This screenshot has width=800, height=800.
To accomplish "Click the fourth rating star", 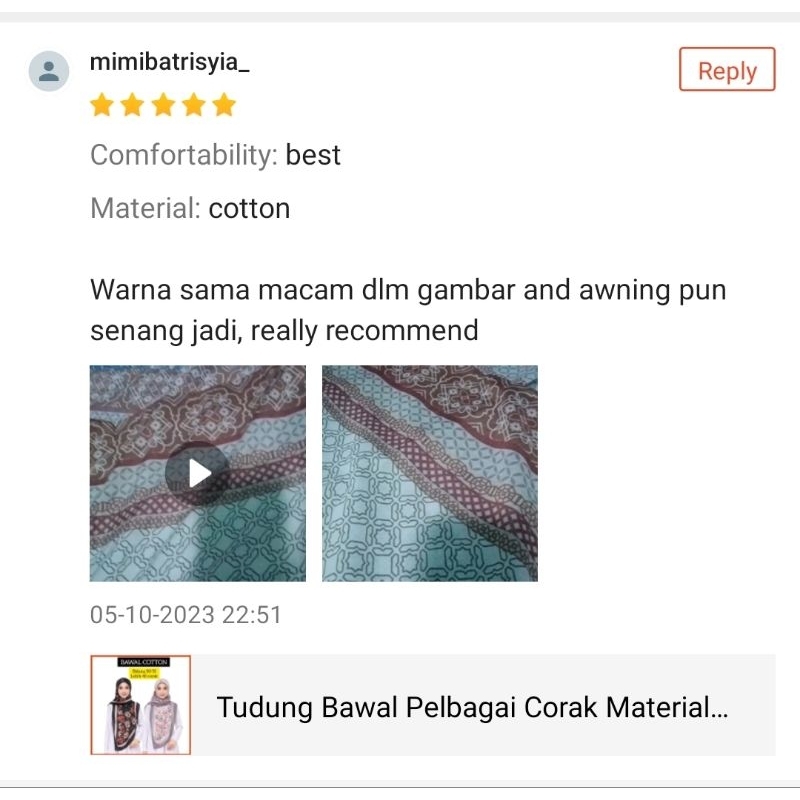I will click(194, 105).
